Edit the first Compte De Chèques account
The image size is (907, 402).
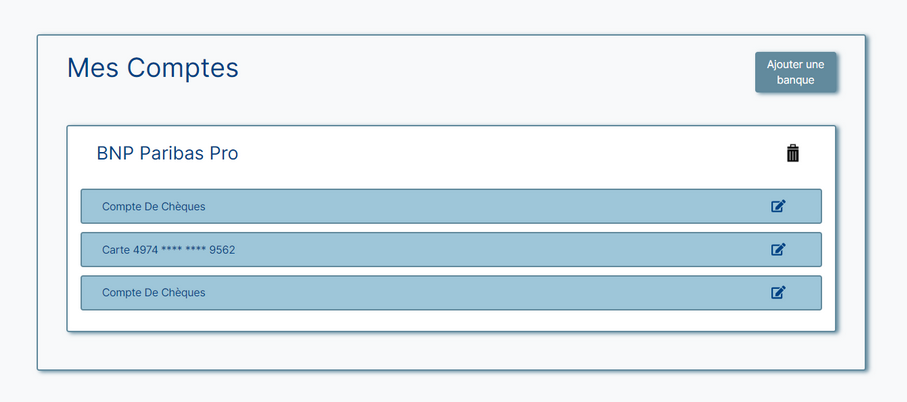pyautogui.click(x=779, y=206)
